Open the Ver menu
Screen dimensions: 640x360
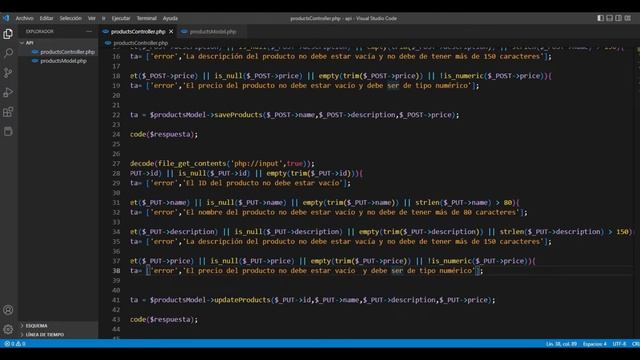91,18
